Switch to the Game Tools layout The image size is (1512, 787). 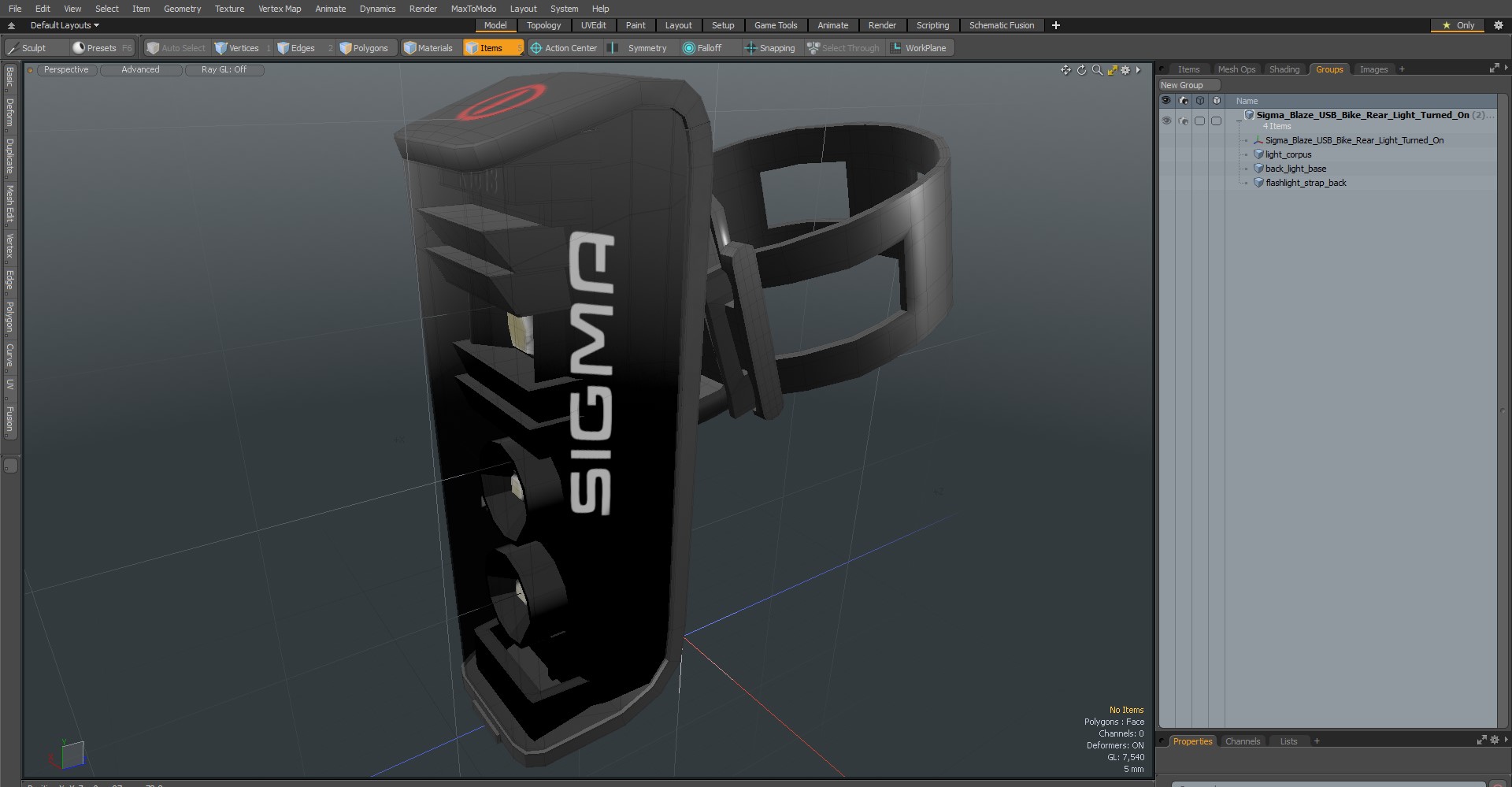[776, 25]
